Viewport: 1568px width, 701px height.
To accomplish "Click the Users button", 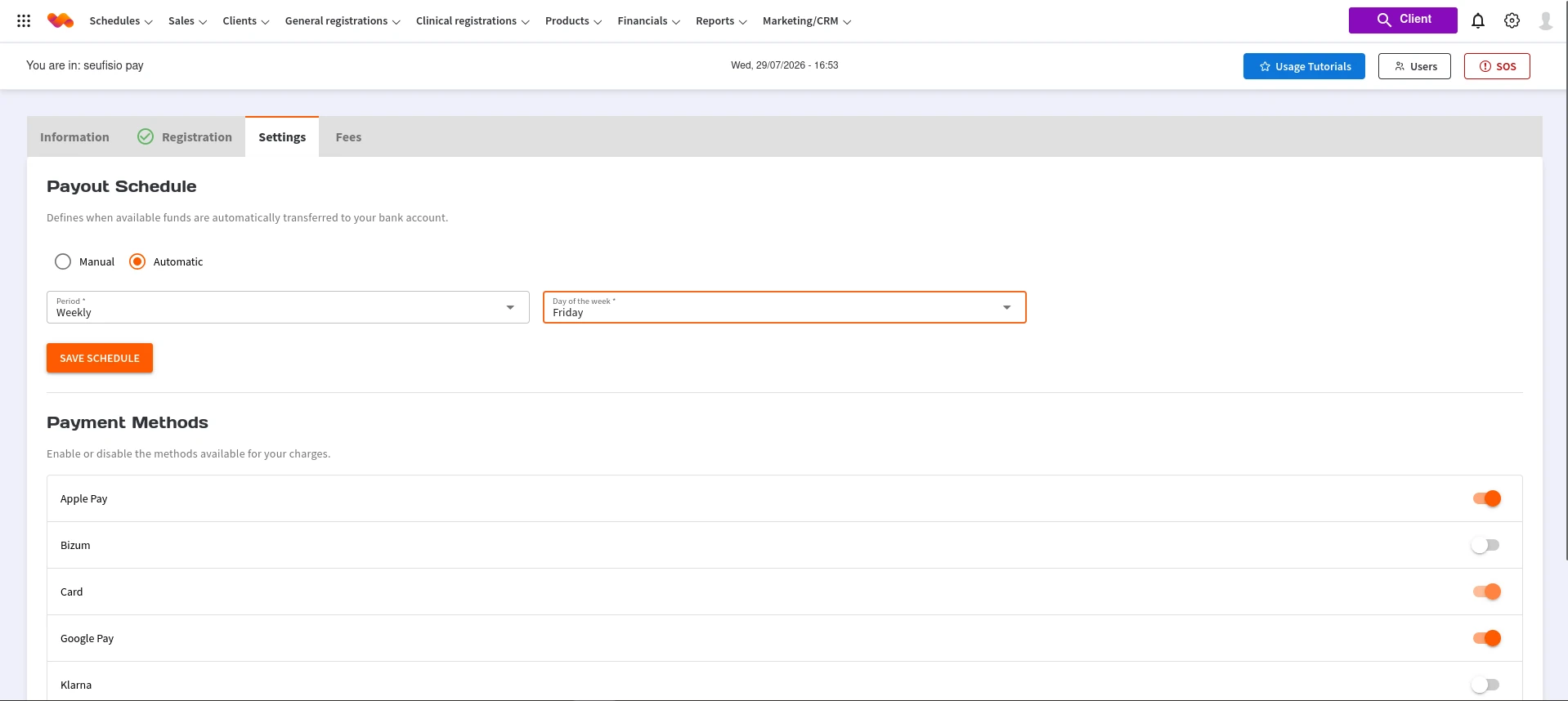I will pyautogui.click(x=1414, y=66).
